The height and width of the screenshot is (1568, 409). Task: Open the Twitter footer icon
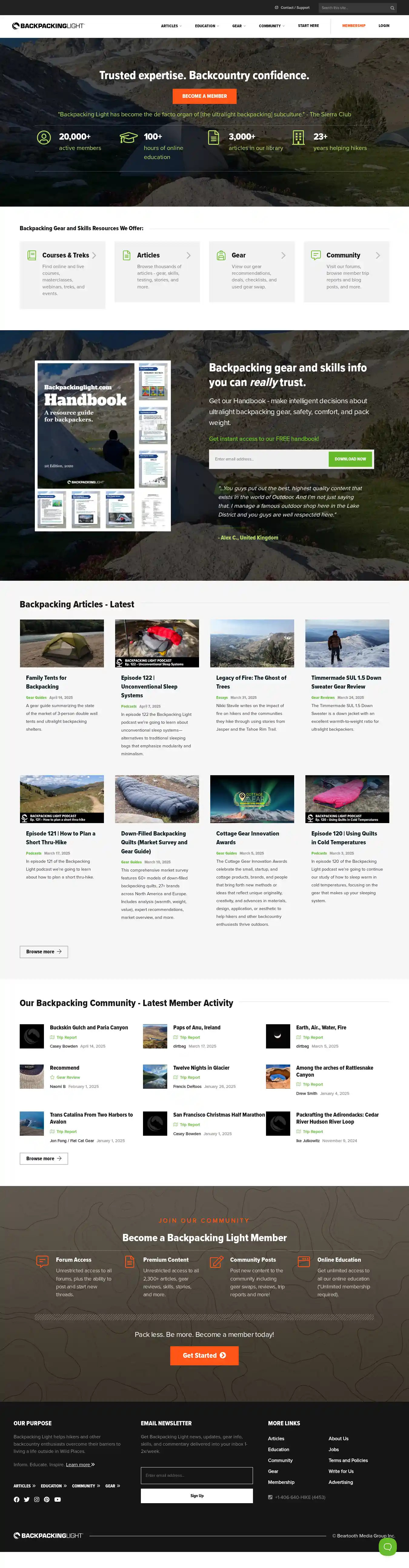tap(27, 1499)
